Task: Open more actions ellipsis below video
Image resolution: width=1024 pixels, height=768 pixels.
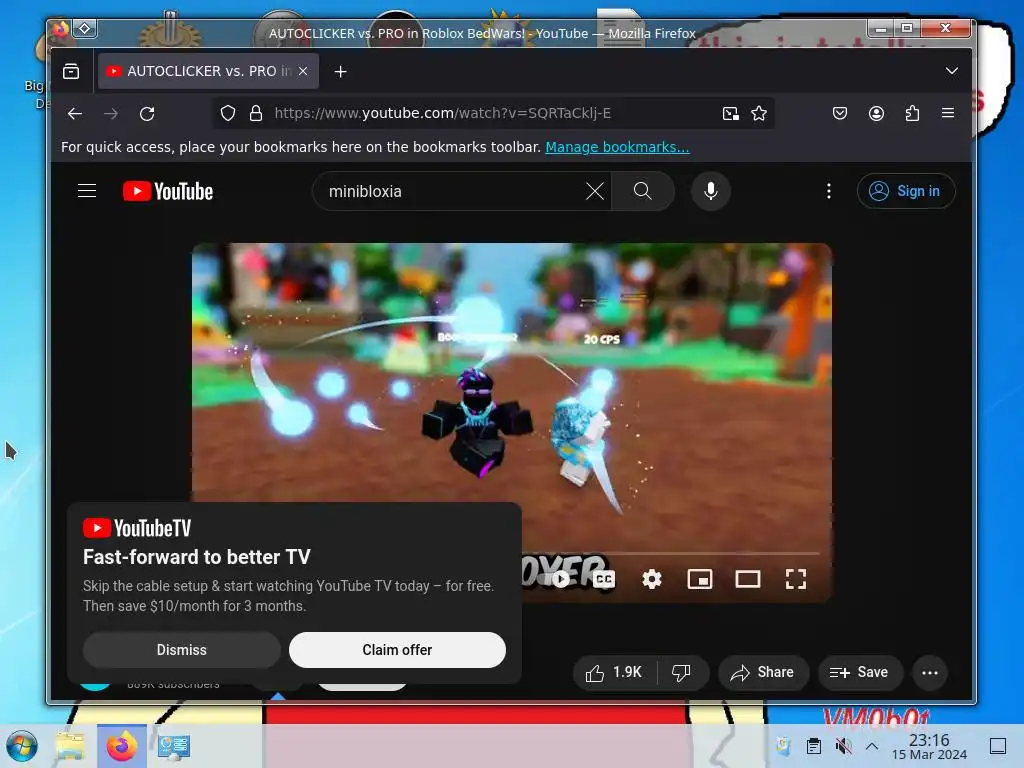Action: pos(930,673)
